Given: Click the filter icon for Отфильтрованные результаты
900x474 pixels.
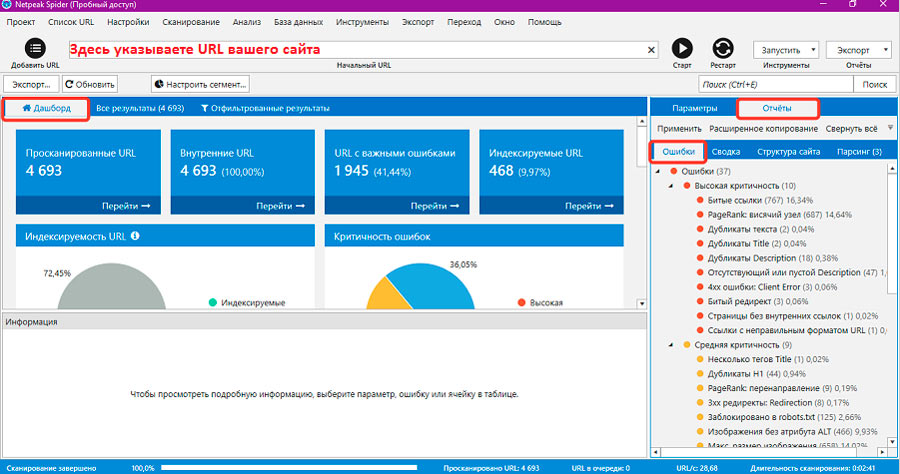Looking at the screenshot, I should click(205, 108).
